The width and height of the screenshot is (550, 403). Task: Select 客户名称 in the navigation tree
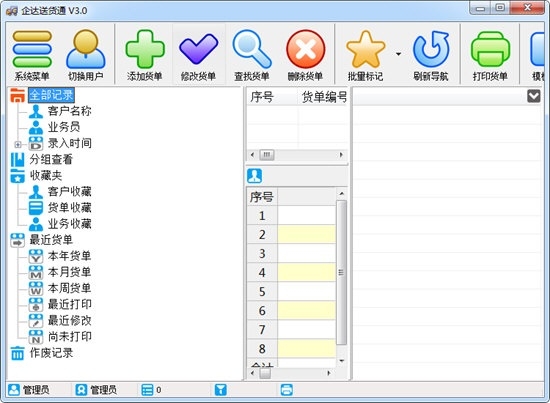[69, 111]
